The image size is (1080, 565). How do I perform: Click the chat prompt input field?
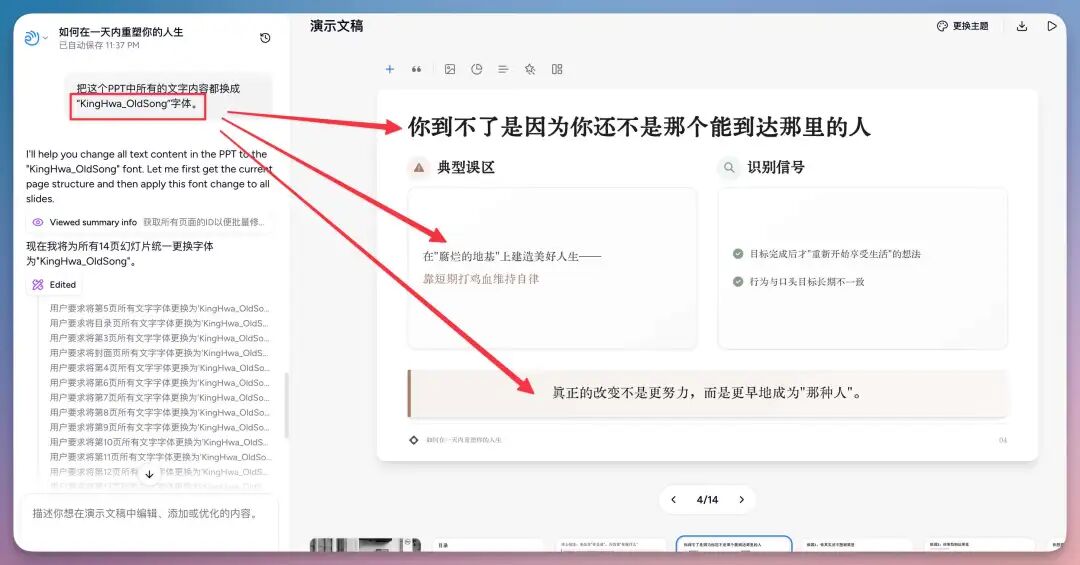click(x=150, y=522)
